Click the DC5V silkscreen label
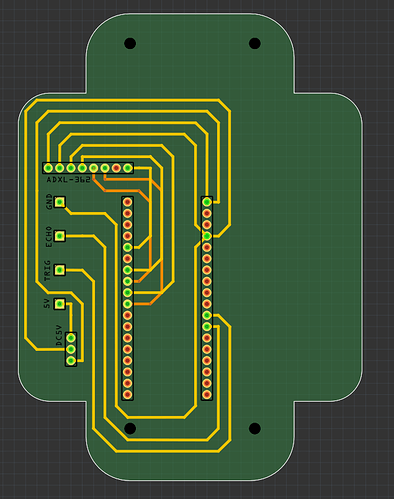The width and height of the screenshot is (394, 499). pyautogui.click(x=59, y=335)
